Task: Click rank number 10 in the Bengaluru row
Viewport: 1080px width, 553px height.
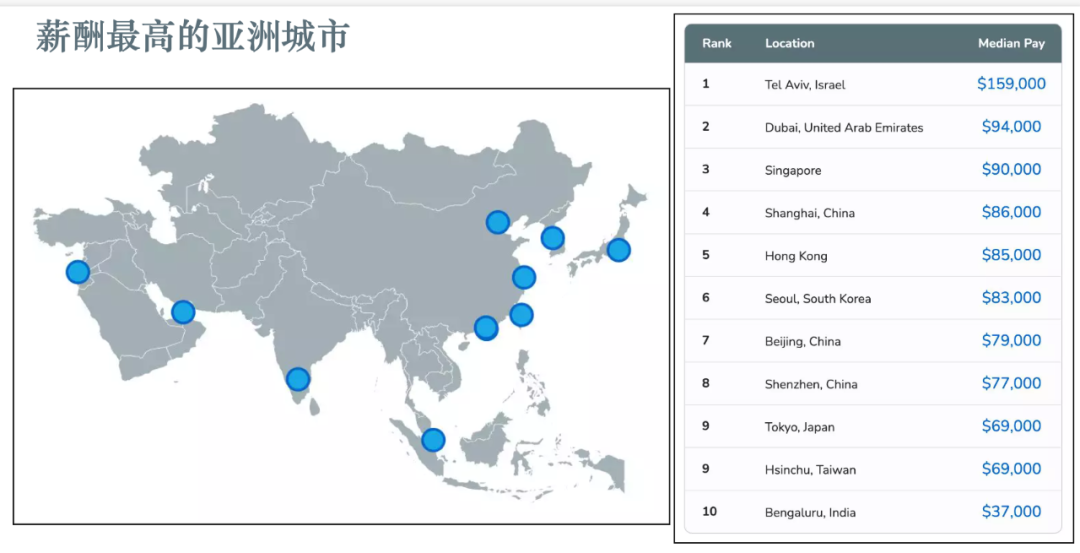Action: tap(709, 511)
